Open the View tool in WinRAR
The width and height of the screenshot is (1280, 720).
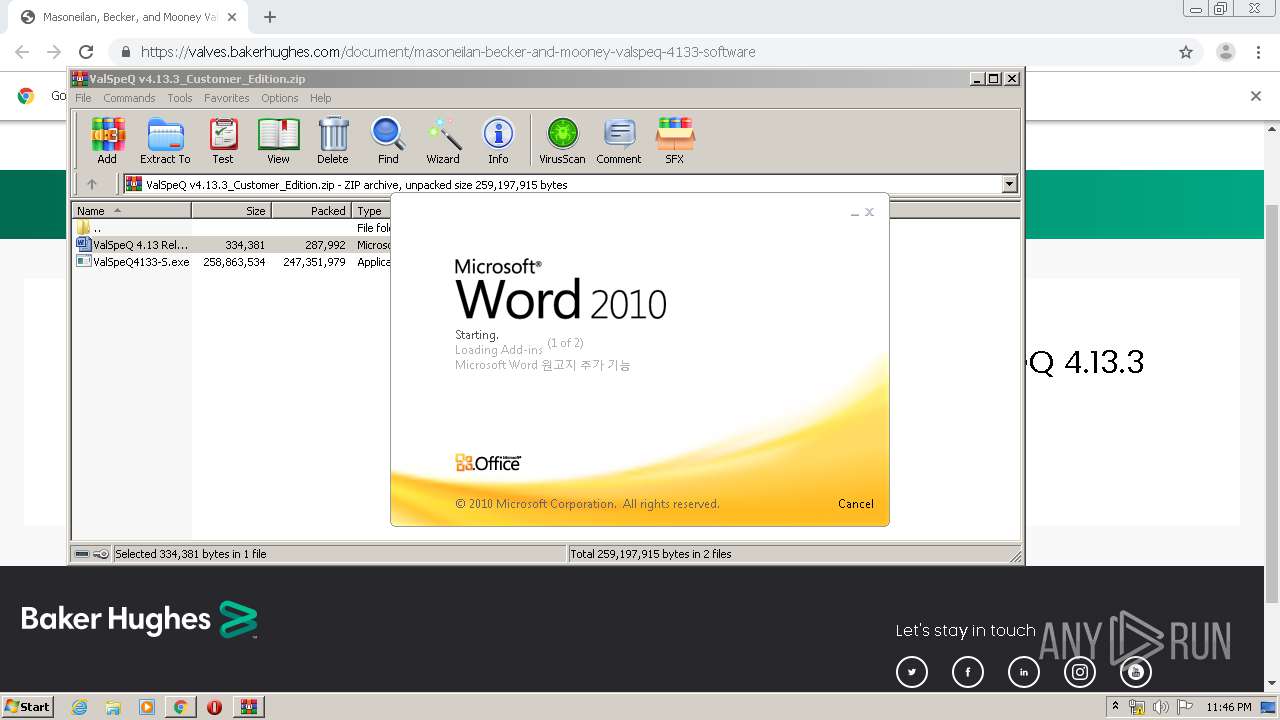click(x=278, y=140)
